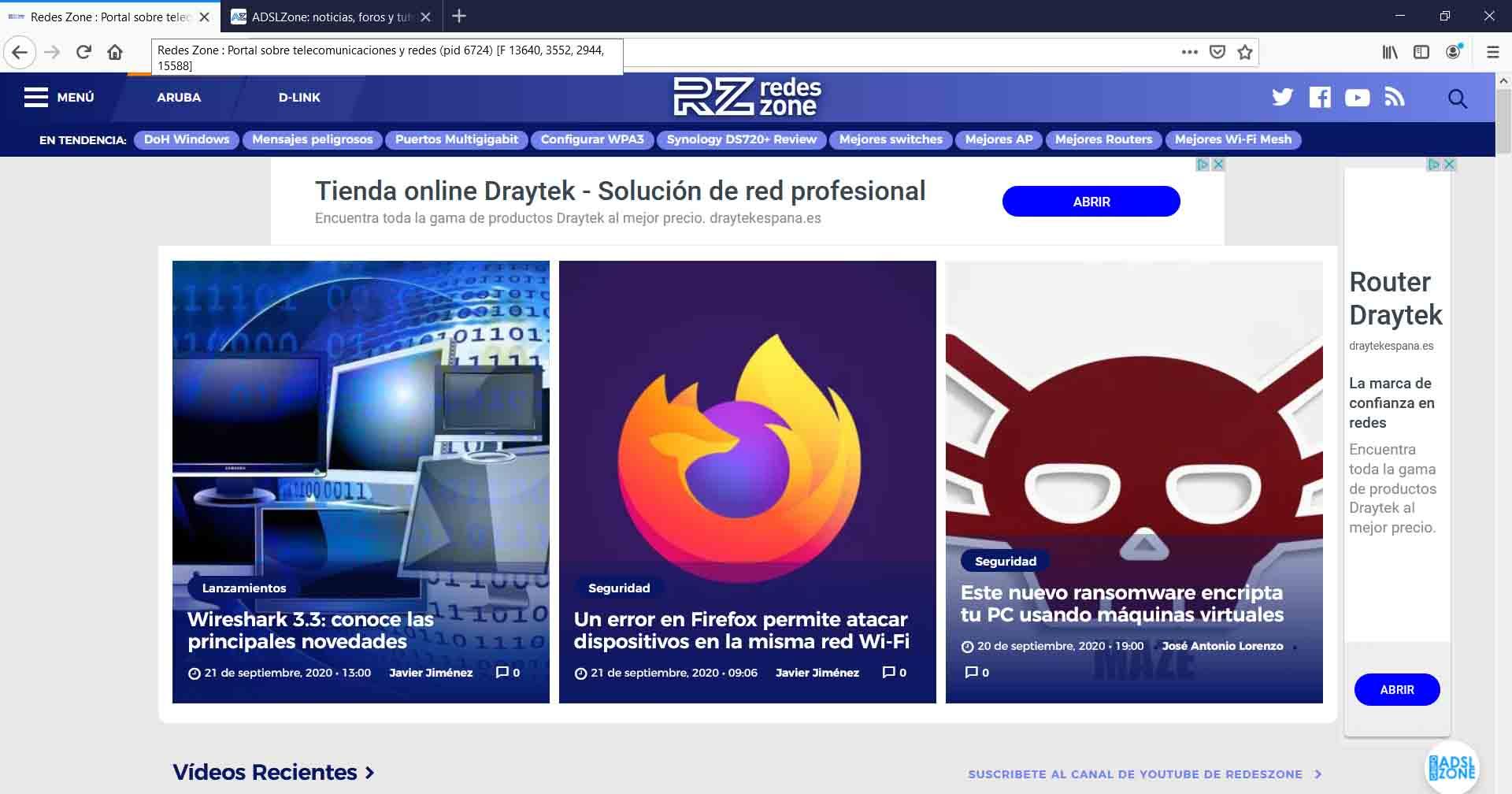Open comments on the Wireshark article
1512x794 pixels.
click(507, 673)
